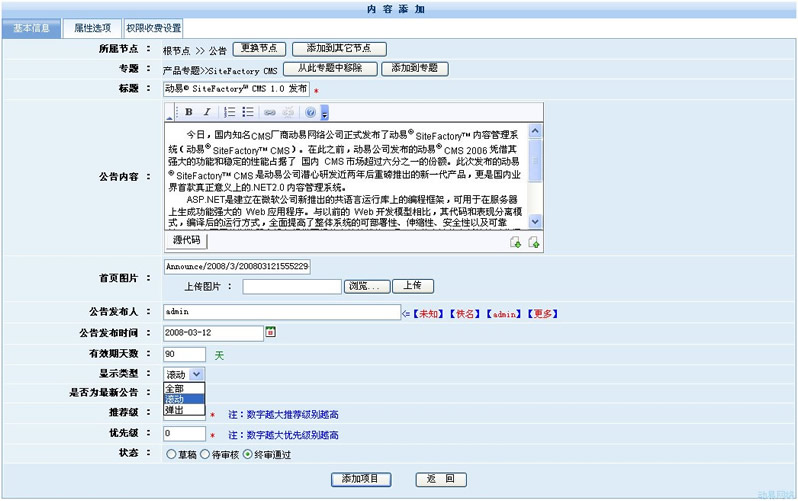Click the image path field starting Announce/2008
This screenshot has width=798, height=501.
[237, 266]
